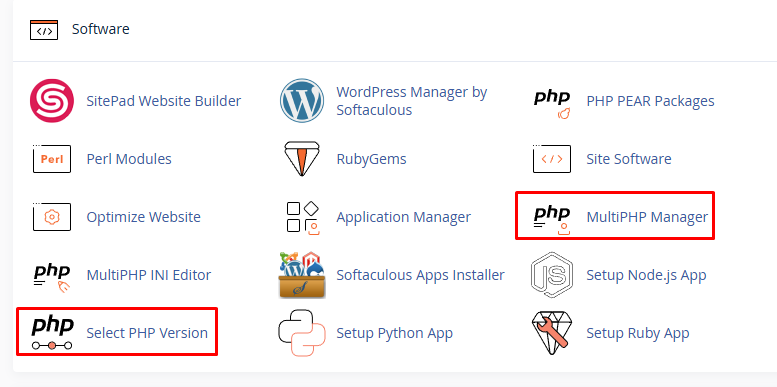Open Setup Python App link
The width and height of the screenshot is (777, 387).
click(x=394, y=333)
